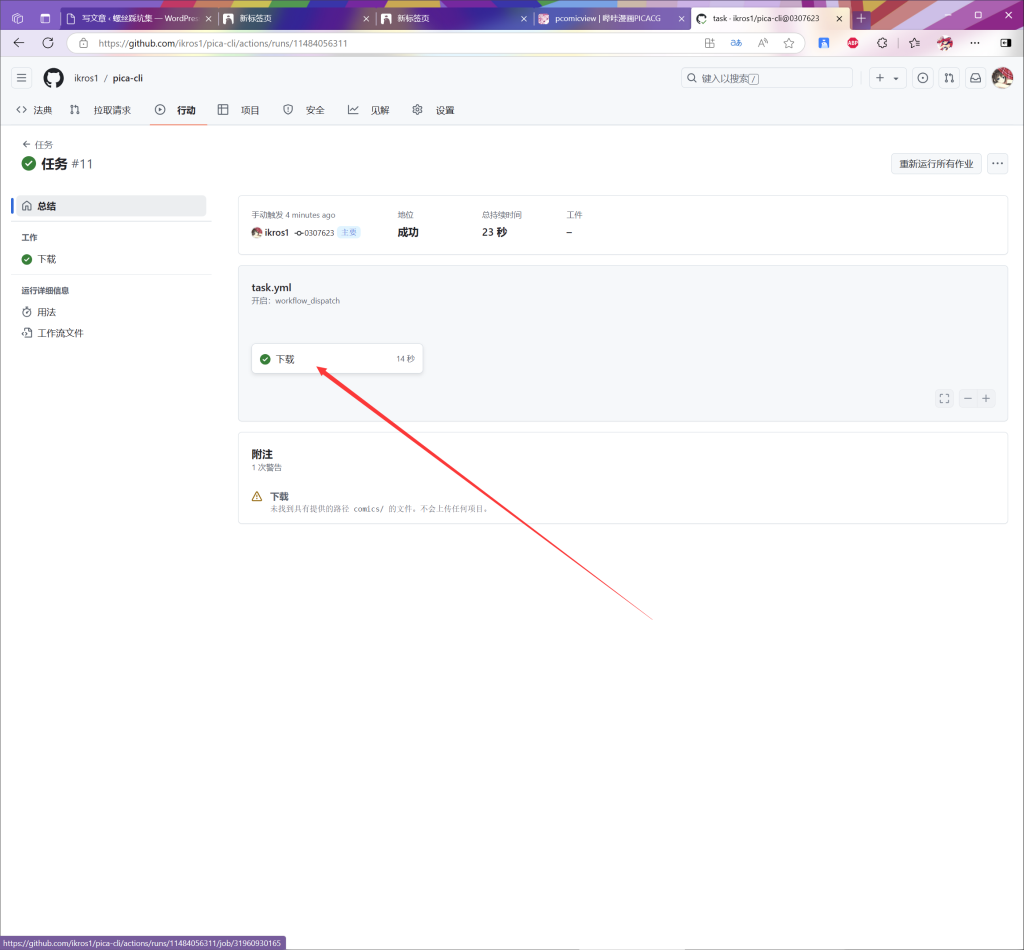This screenshot has height=950, width=1024.
Task: Go back with the browser back arrow
Action: click(19, 43)
